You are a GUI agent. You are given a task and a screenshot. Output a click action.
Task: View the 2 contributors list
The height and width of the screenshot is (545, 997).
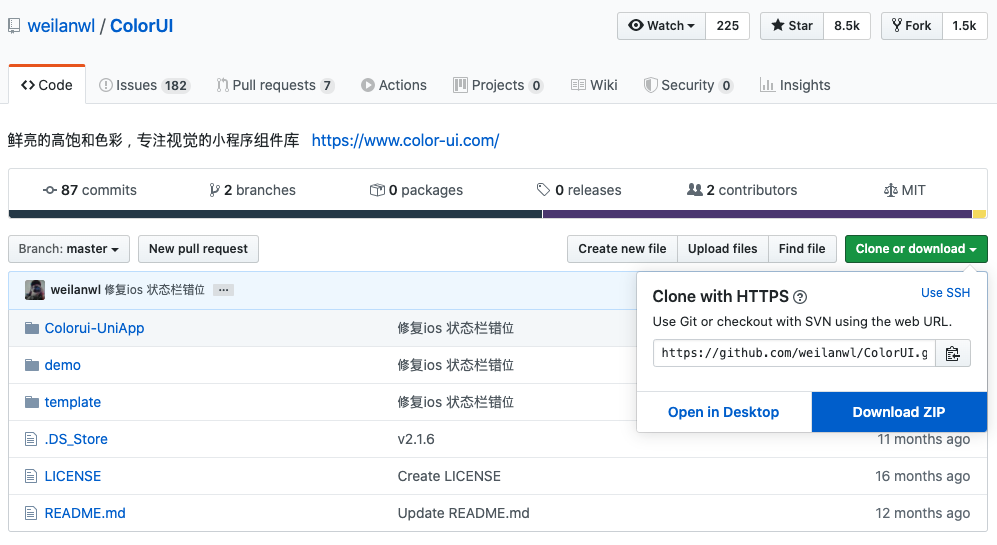[742, 190]
